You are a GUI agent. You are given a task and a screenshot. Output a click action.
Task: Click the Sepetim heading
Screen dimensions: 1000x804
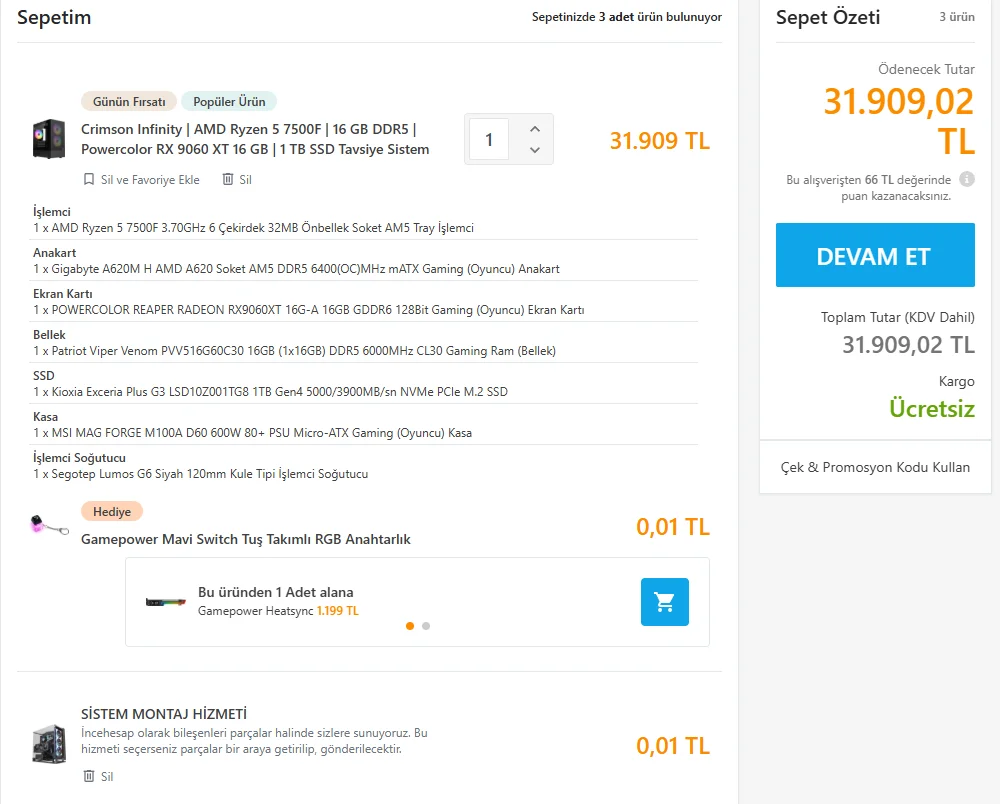pos(54,17)
